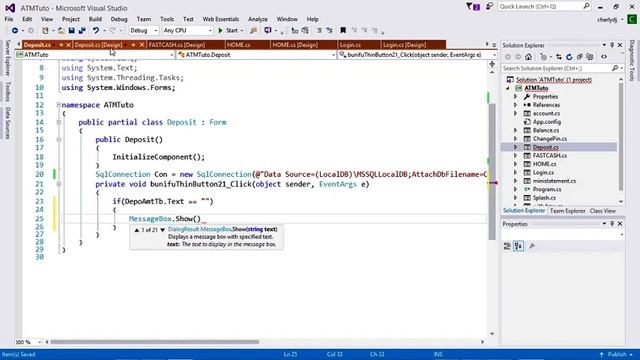Click the split editor plus icon above scrollbar

492,64
